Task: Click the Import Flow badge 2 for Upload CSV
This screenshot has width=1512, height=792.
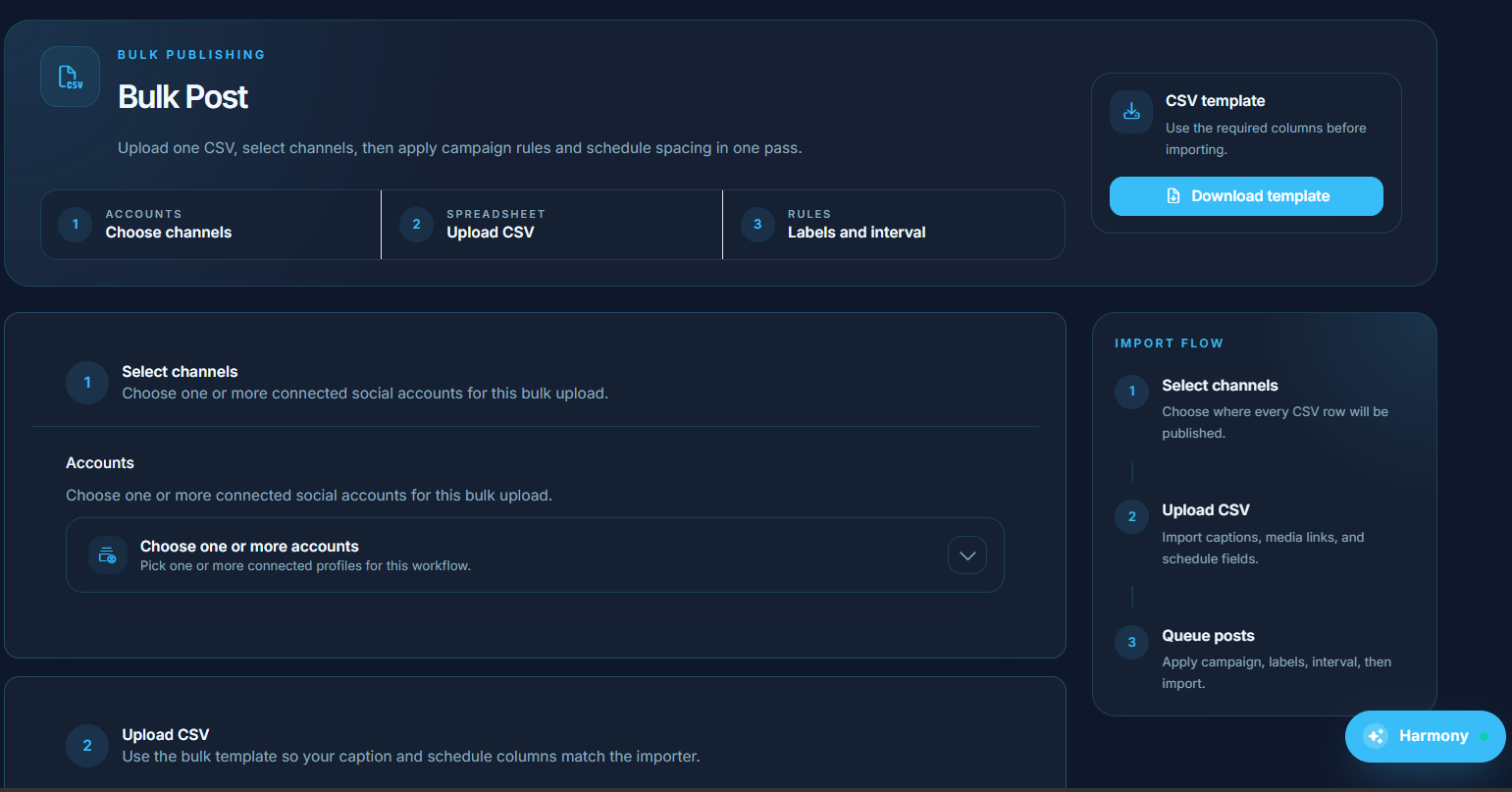Action: (x=1132, y=517)
